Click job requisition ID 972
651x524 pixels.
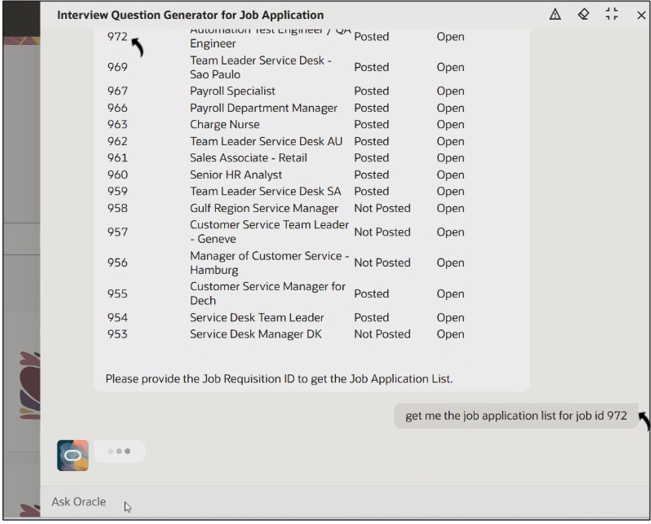[118, 36]
